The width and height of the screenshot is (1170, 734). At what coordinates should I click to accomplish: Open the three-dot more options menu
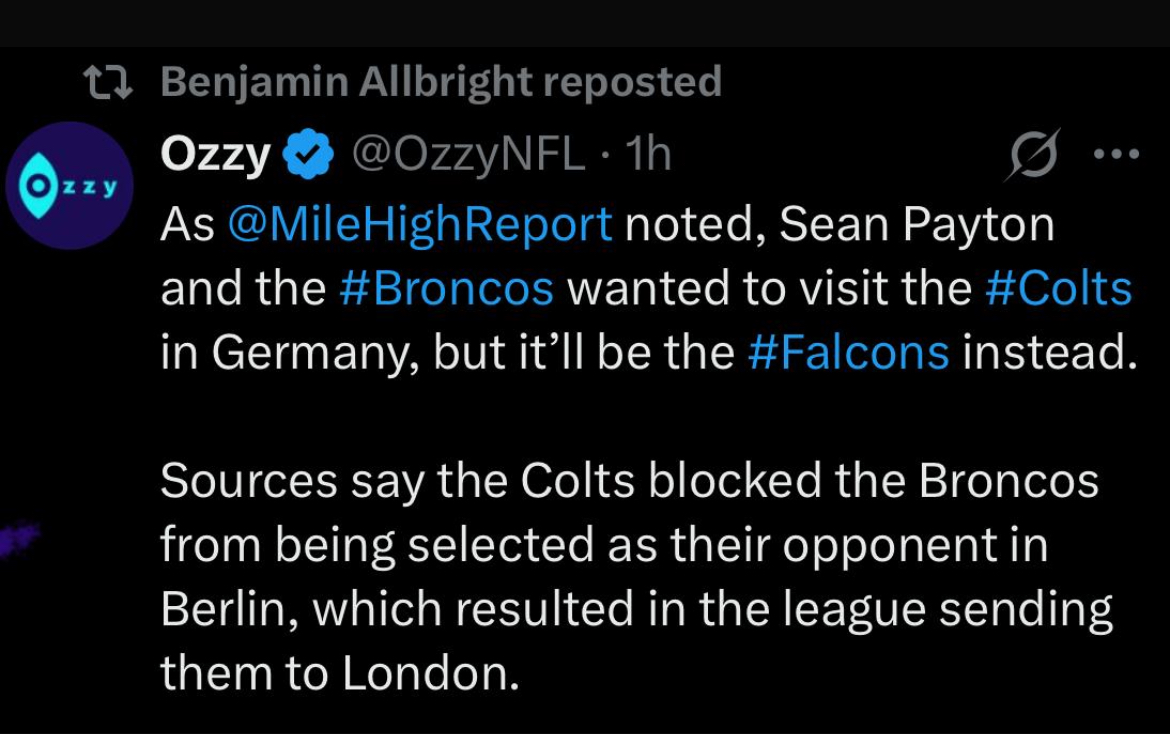coord(1117,156)
